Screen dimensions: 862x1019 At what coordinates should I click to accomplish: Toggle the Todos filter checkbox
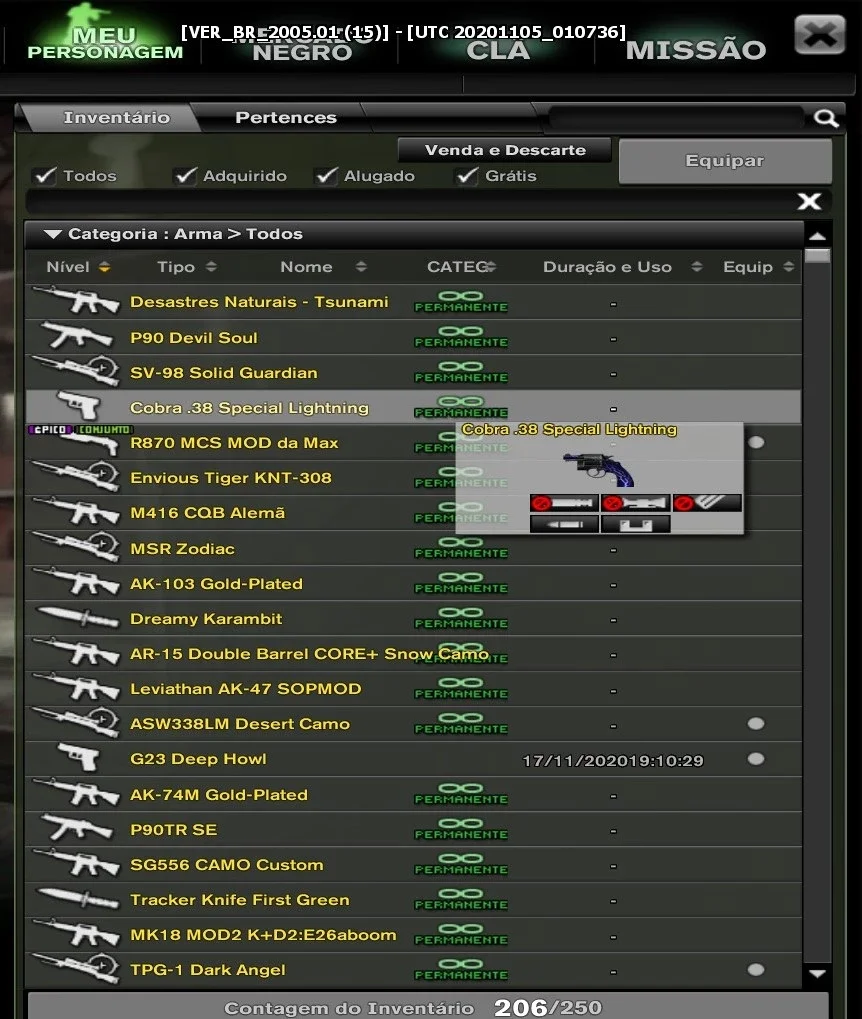pyautogui.click(x=46, y=175)
